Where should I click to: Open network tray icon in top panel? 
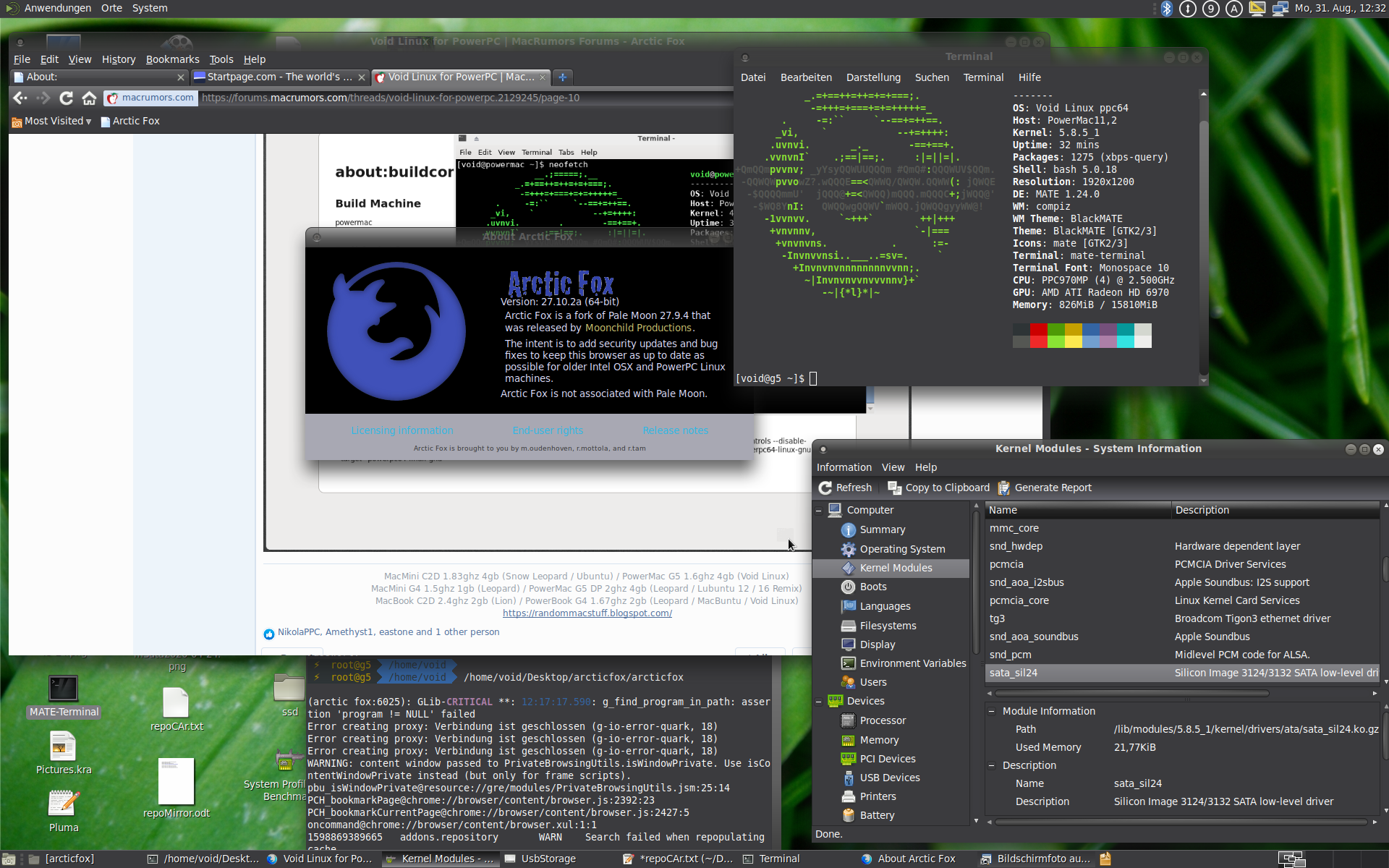tap(1280, 9)
